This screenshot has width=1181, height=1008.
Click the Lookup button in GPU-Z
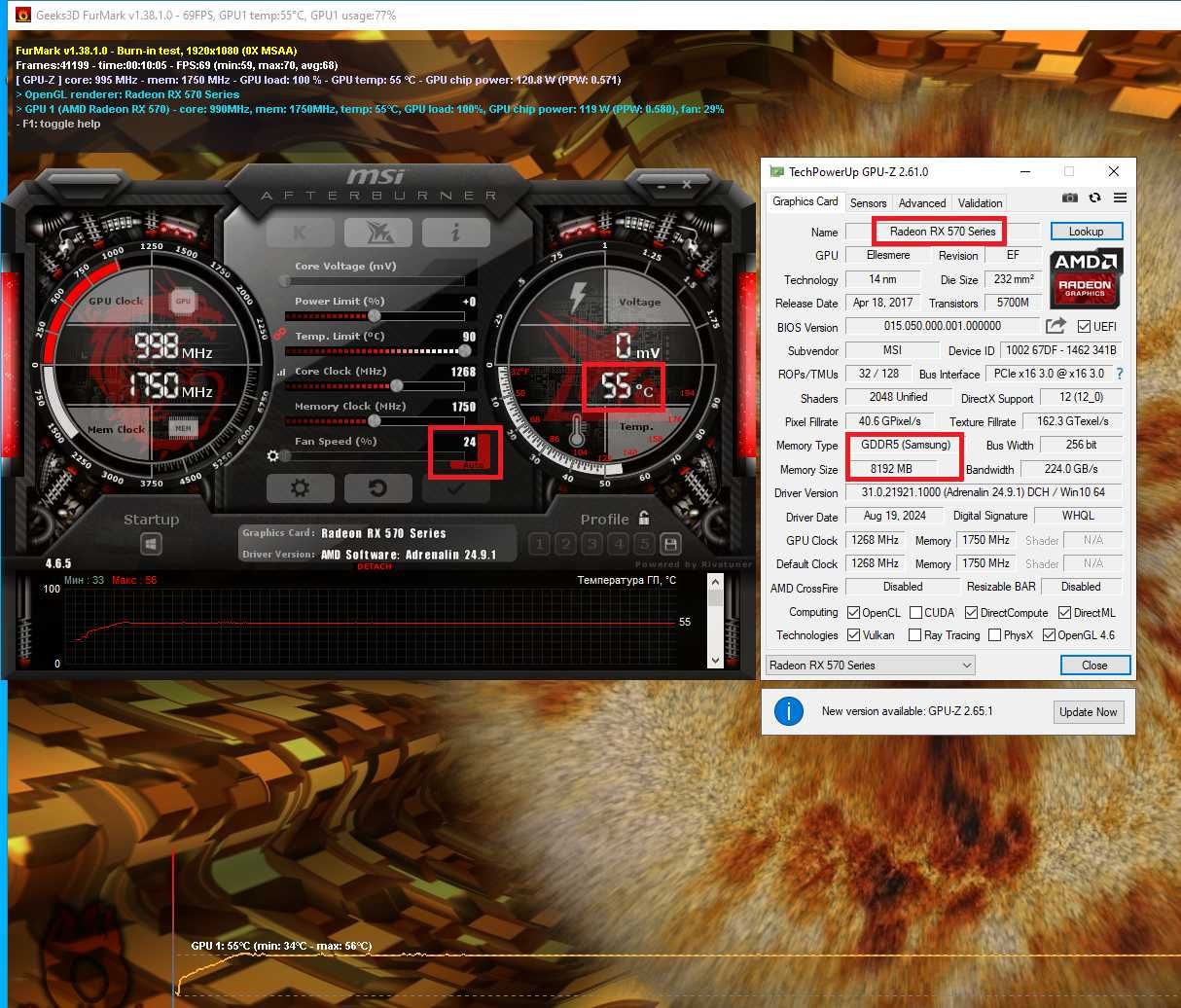pyautogui.click(x=1086, y=232)
